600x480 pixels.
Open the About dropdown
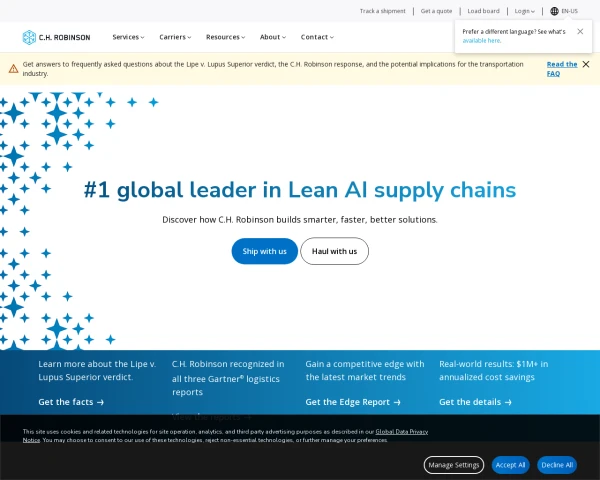click(x=273, y=37)
